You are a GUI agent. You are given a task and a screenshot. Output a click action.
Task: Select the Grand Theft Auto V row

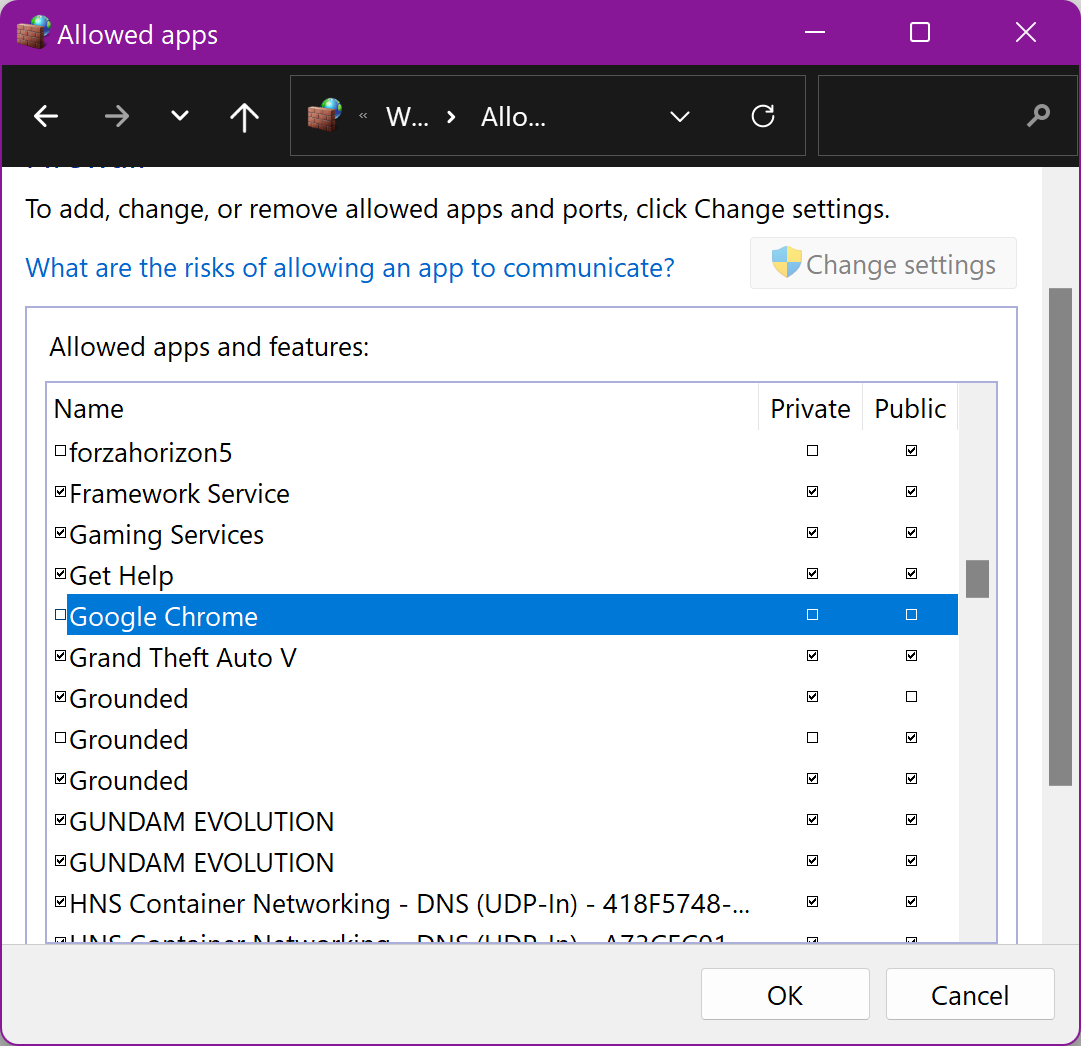click(505, 658)
